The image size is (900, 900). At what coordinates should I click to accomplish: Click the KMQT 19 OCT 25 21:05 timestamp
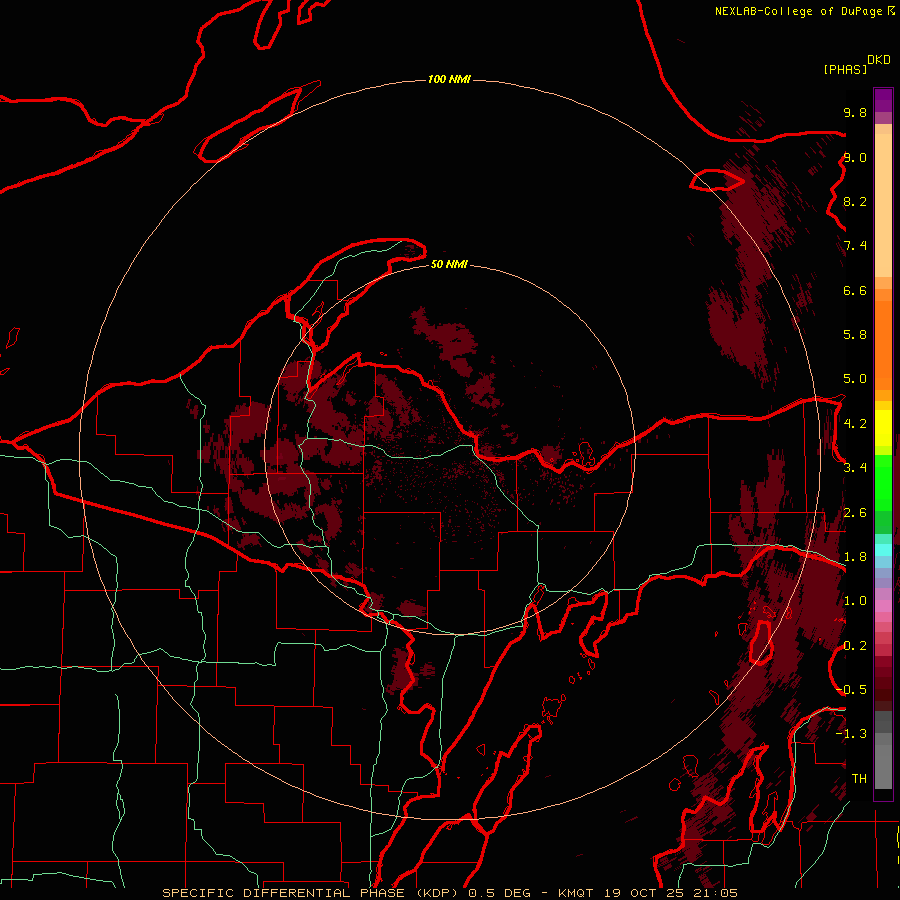click(x=648, y=893)
